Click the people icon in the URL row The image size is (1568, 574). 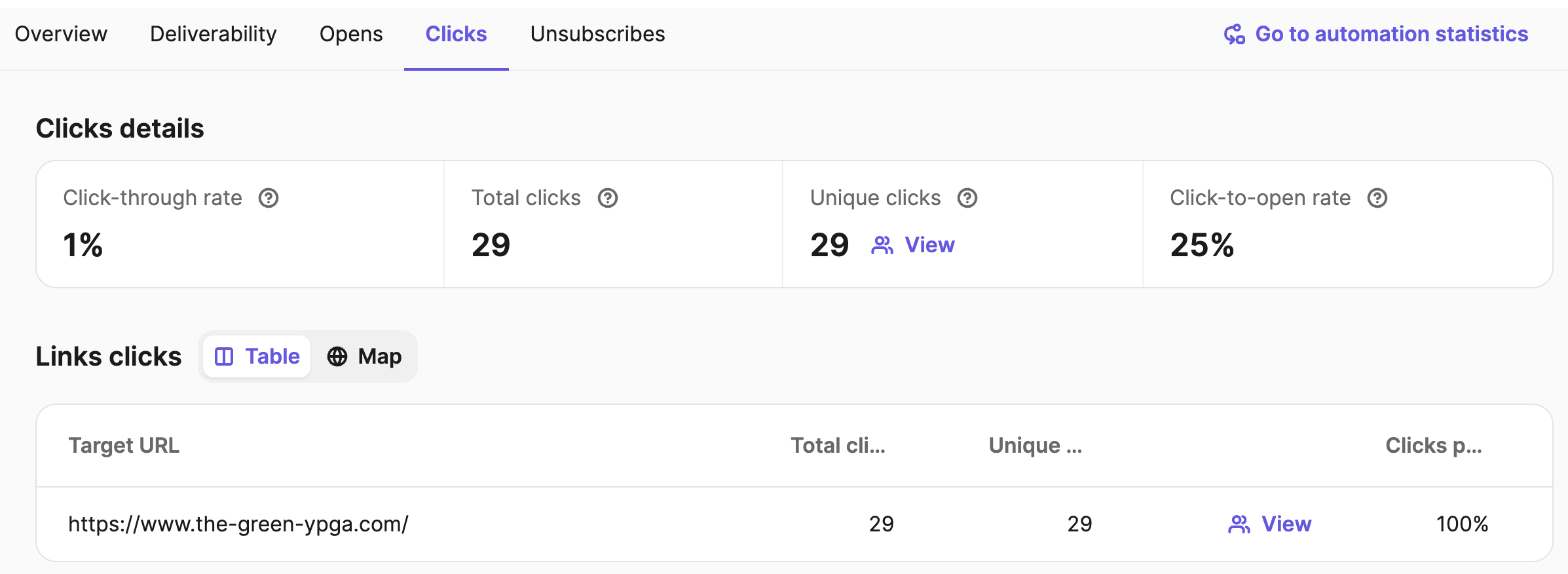(x=1239, y=524)
